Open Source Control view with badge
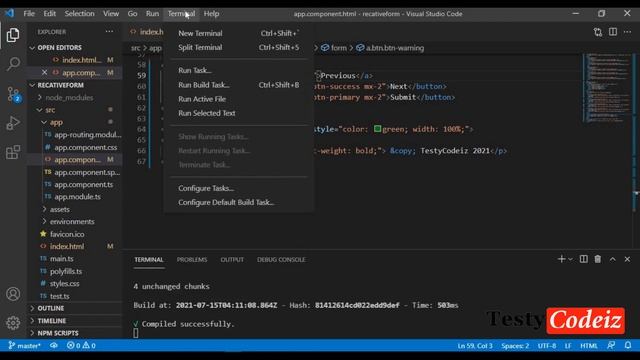The height and width of the screenshot is (360, 640). (x=13, y=94)
